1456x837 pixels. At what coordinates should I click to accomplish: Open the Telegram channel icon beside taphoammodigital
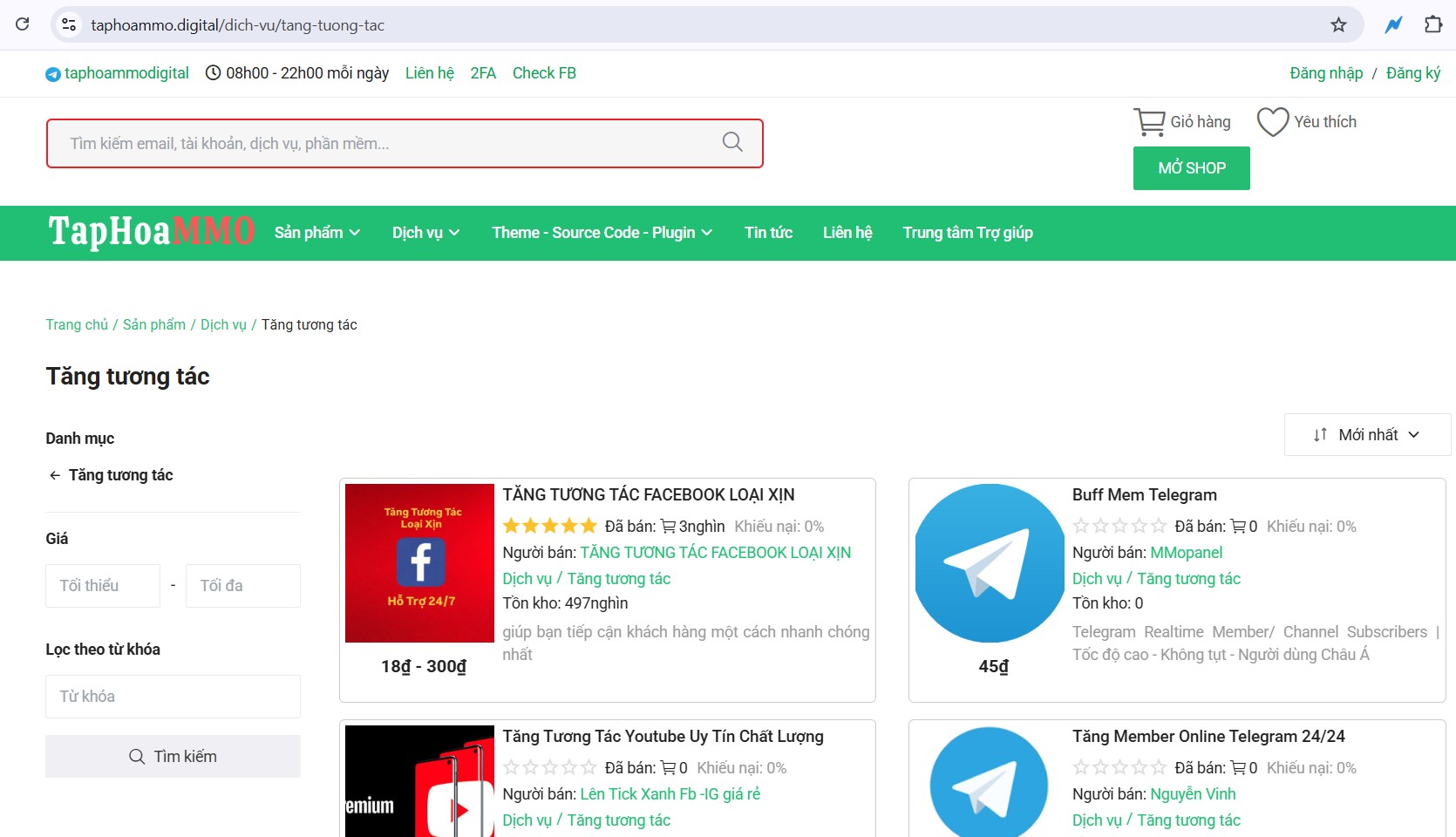(52, 73)
